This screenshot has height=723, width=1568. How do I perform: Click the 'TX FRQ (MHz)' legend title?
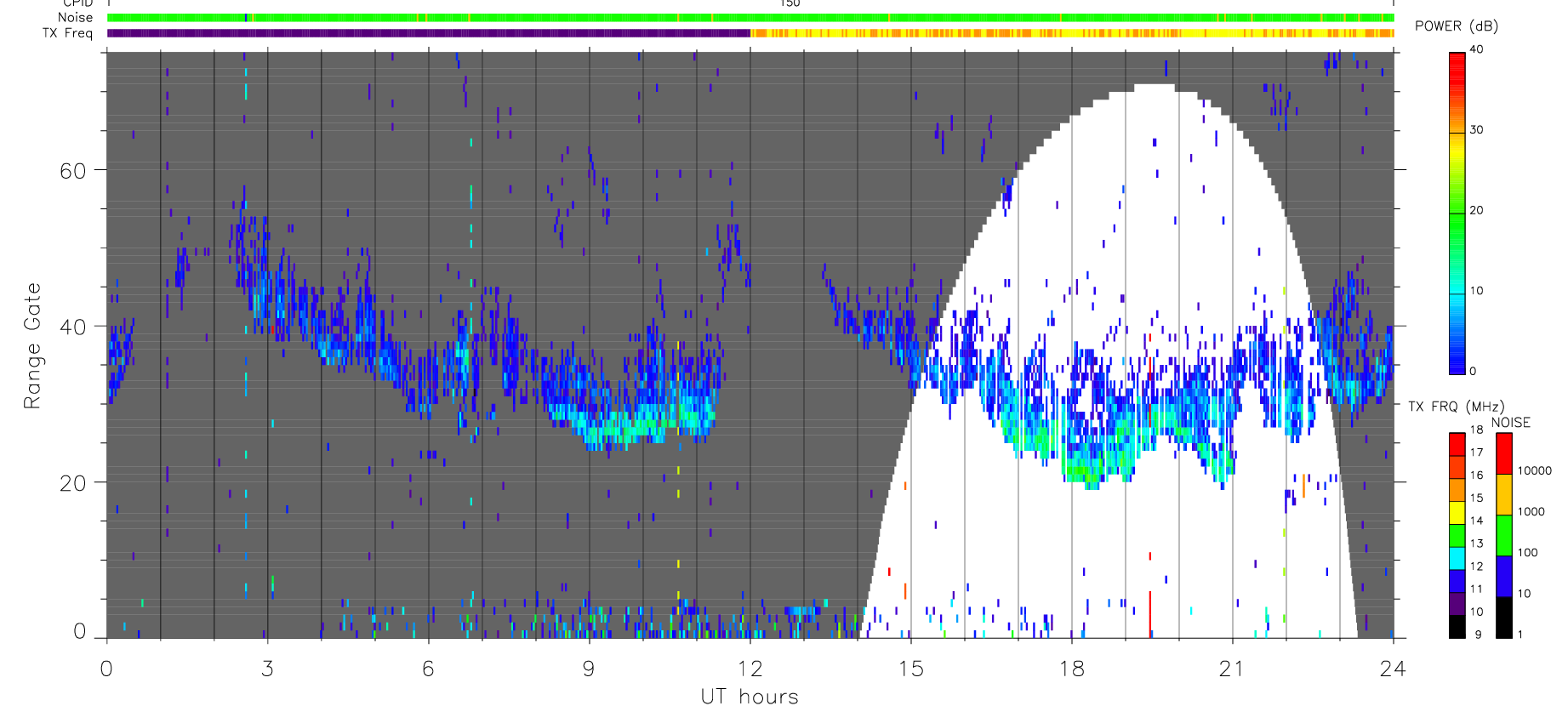pyautogui.click(x=1457, y=407)
